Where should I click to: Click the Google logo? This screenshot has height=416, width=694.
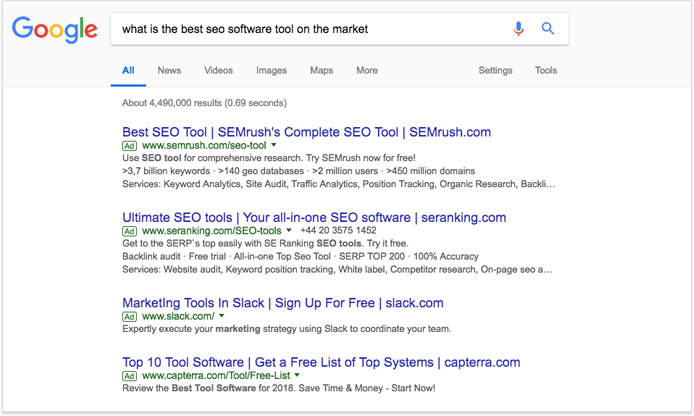pos(54,30)
